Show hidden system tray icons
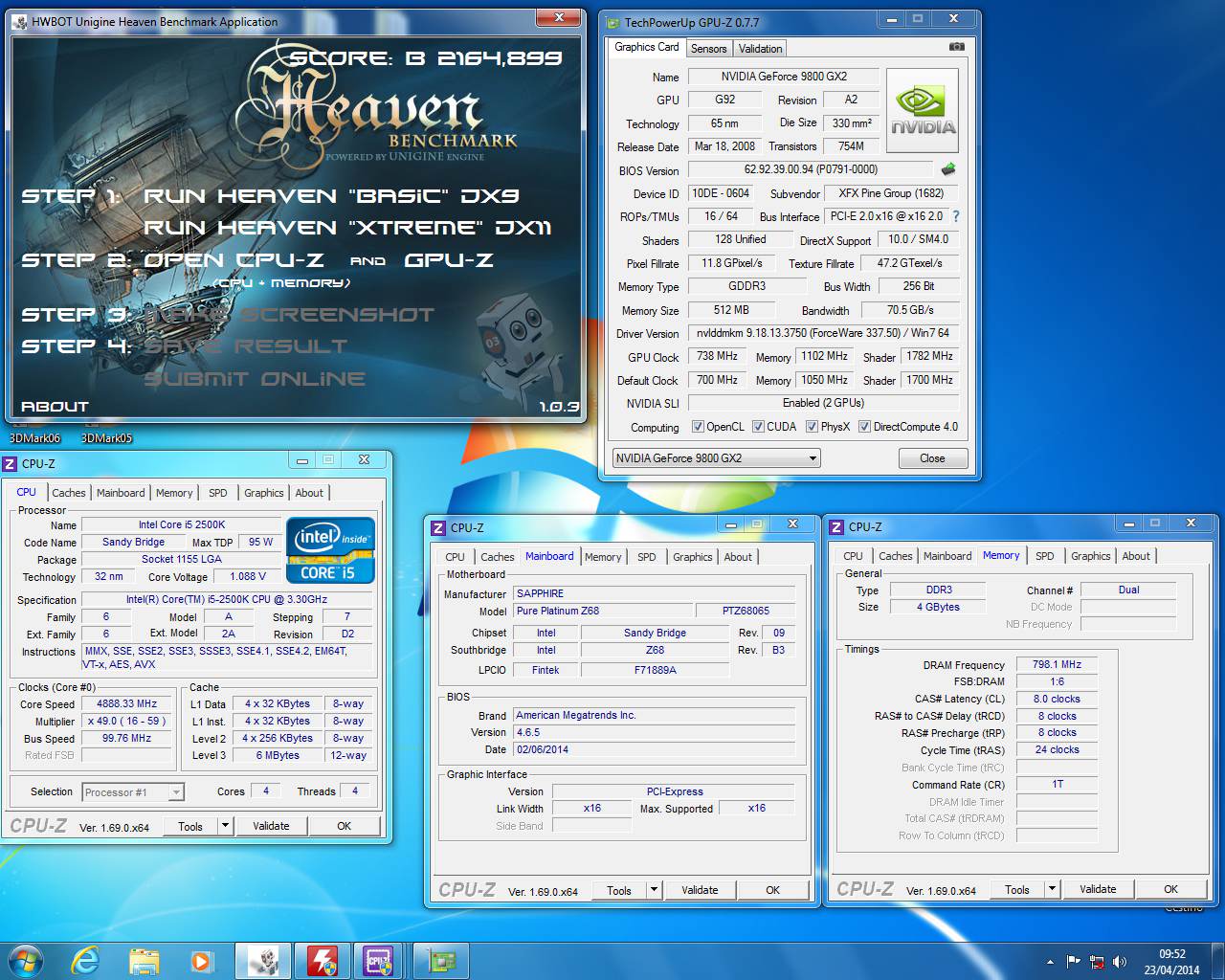 click(x=1051, y=962)
